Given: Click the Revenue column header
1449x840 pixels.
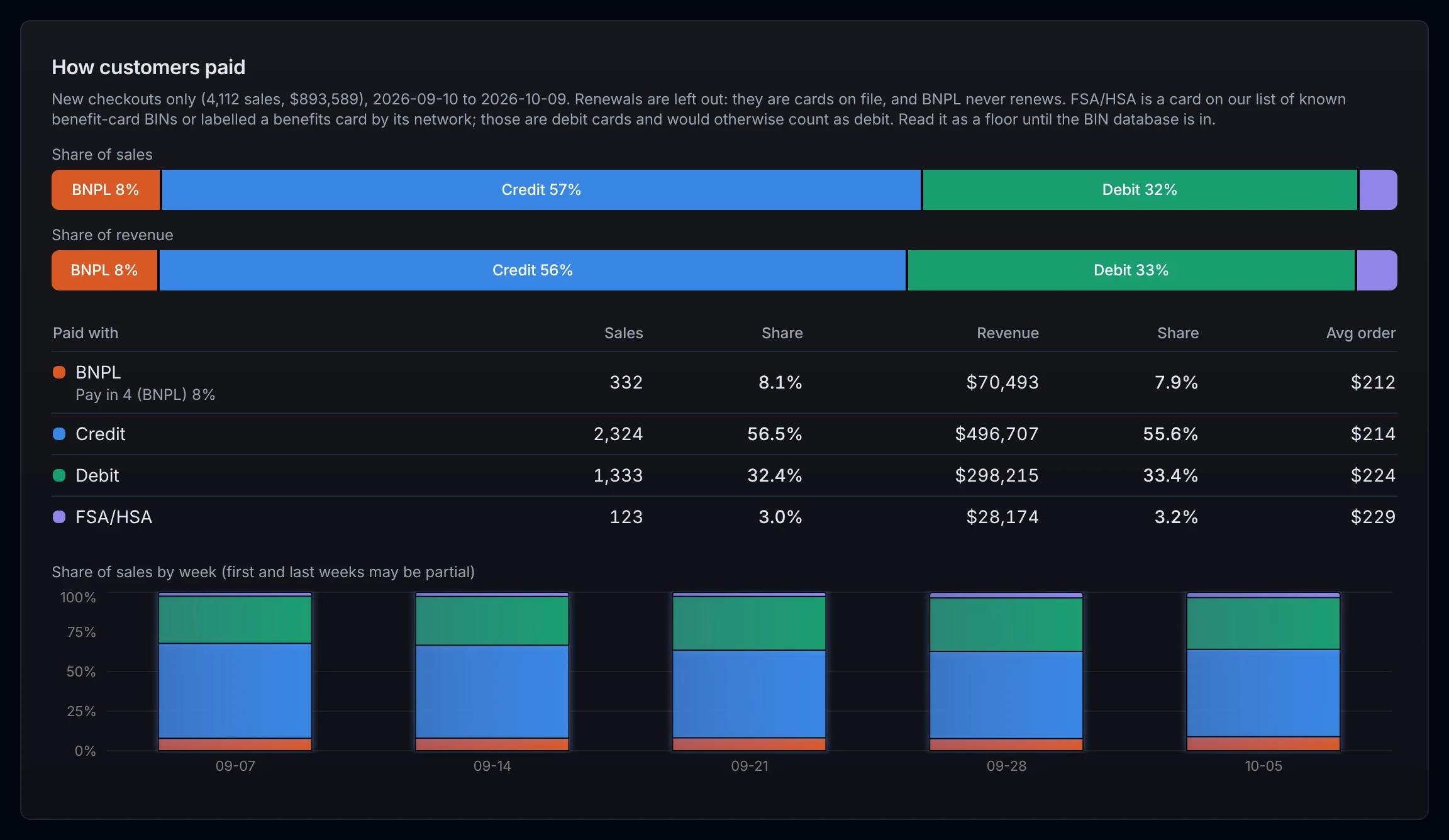Looking at the screenshot, I should 1008,333.
